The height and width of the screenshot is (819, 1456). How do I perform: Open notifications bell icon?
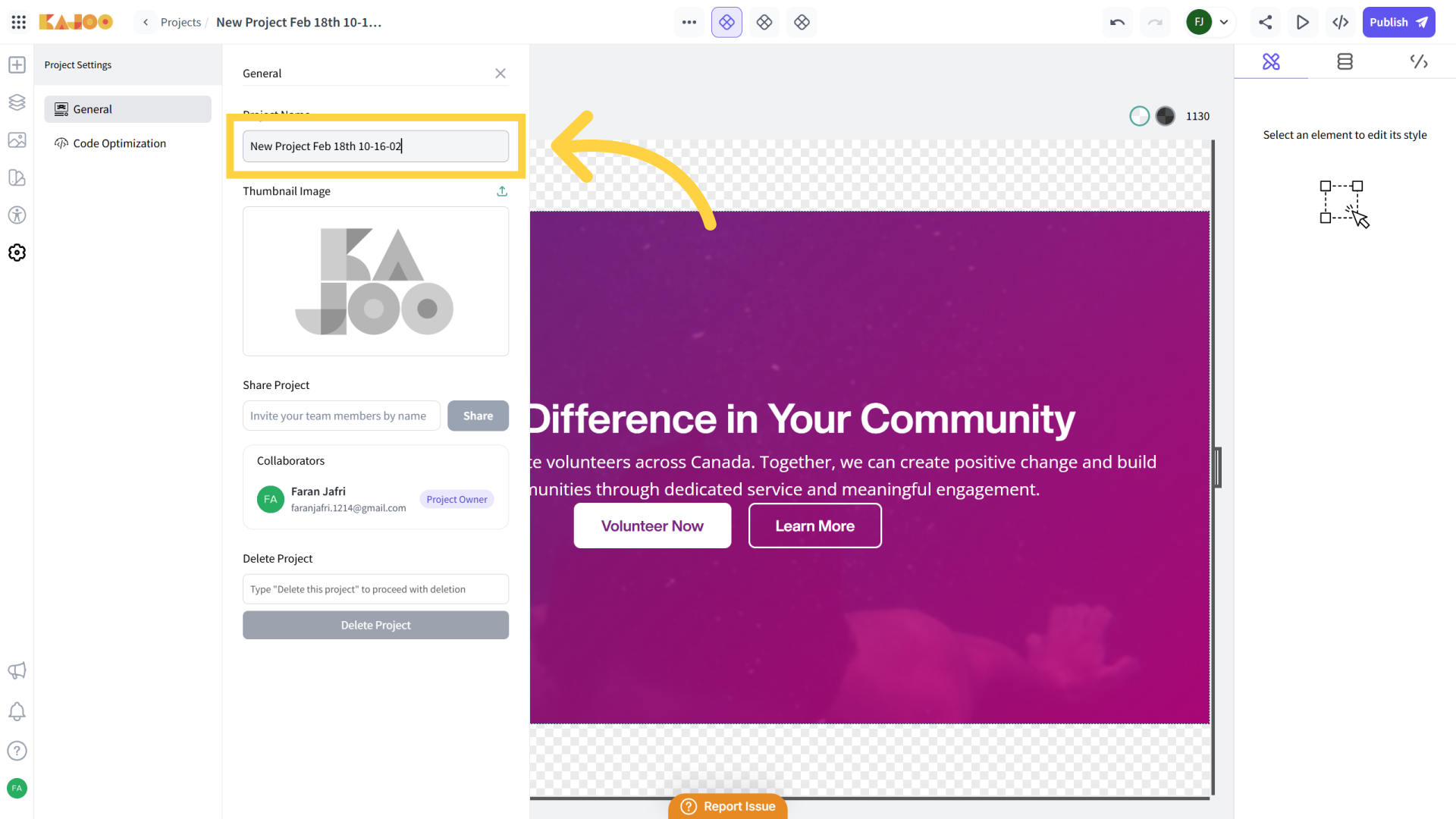[x=17, y=711]
